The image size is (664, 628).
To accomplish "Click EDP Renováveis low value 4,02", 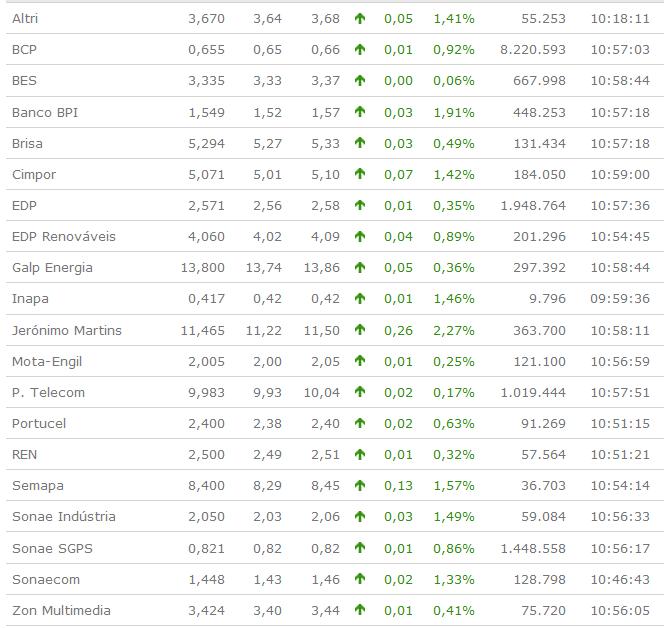I will 267,237.
